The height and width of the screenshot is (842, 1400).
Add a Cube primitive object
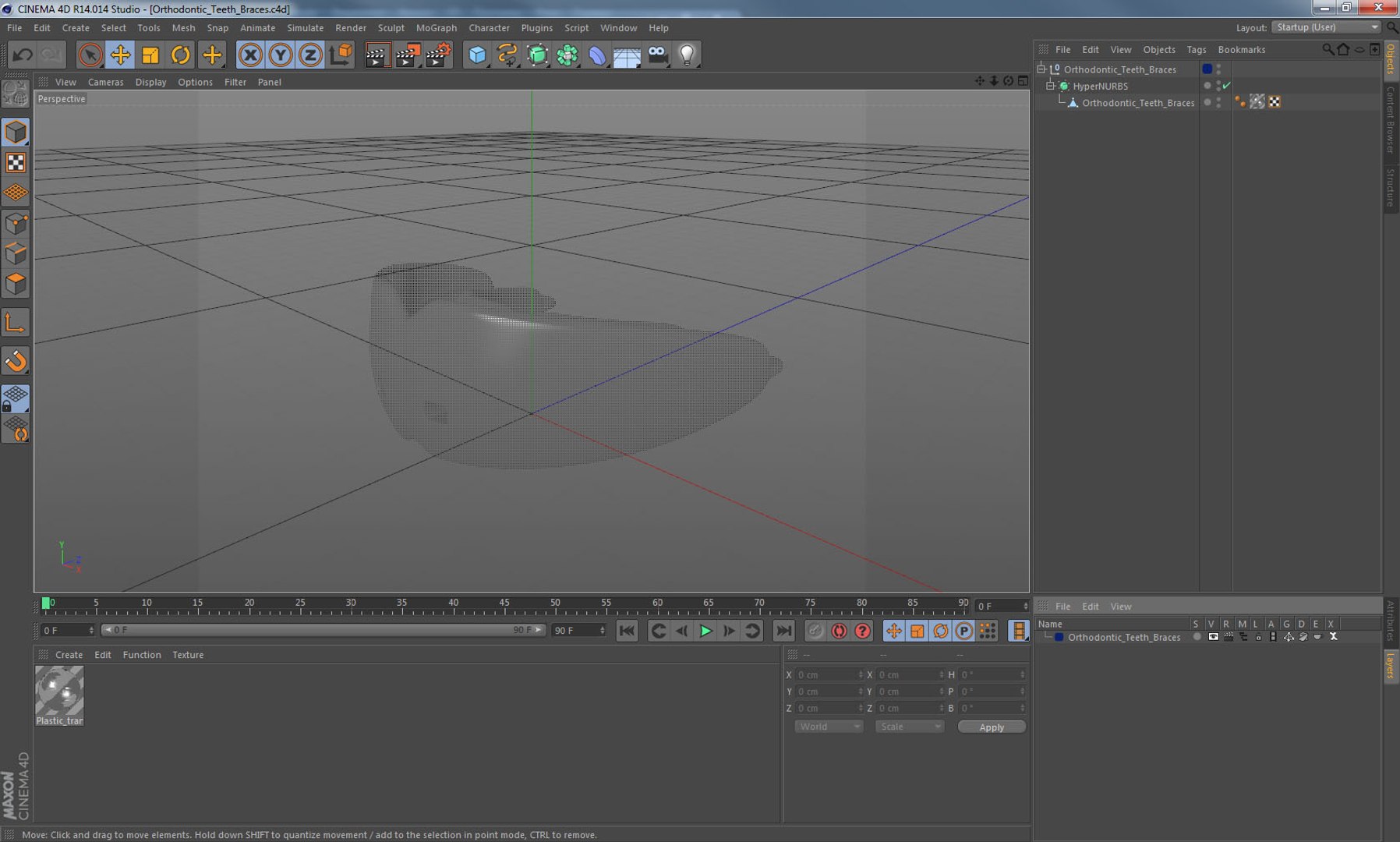(477, 55)
